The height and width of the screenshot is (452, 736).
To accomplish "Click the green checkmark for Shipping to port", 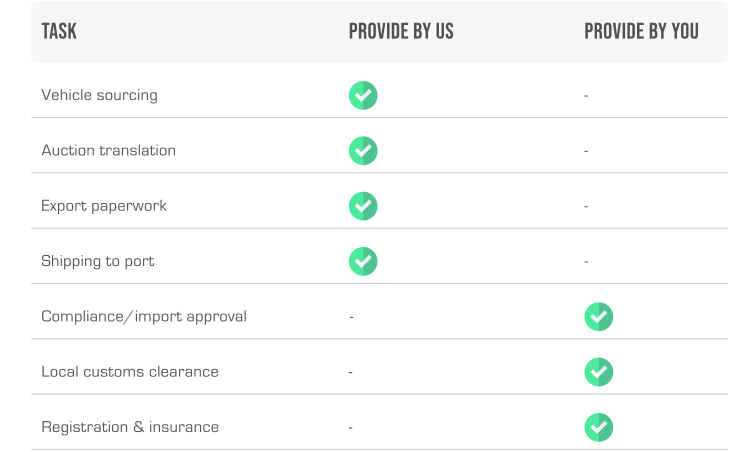I will tap(363, 261).
